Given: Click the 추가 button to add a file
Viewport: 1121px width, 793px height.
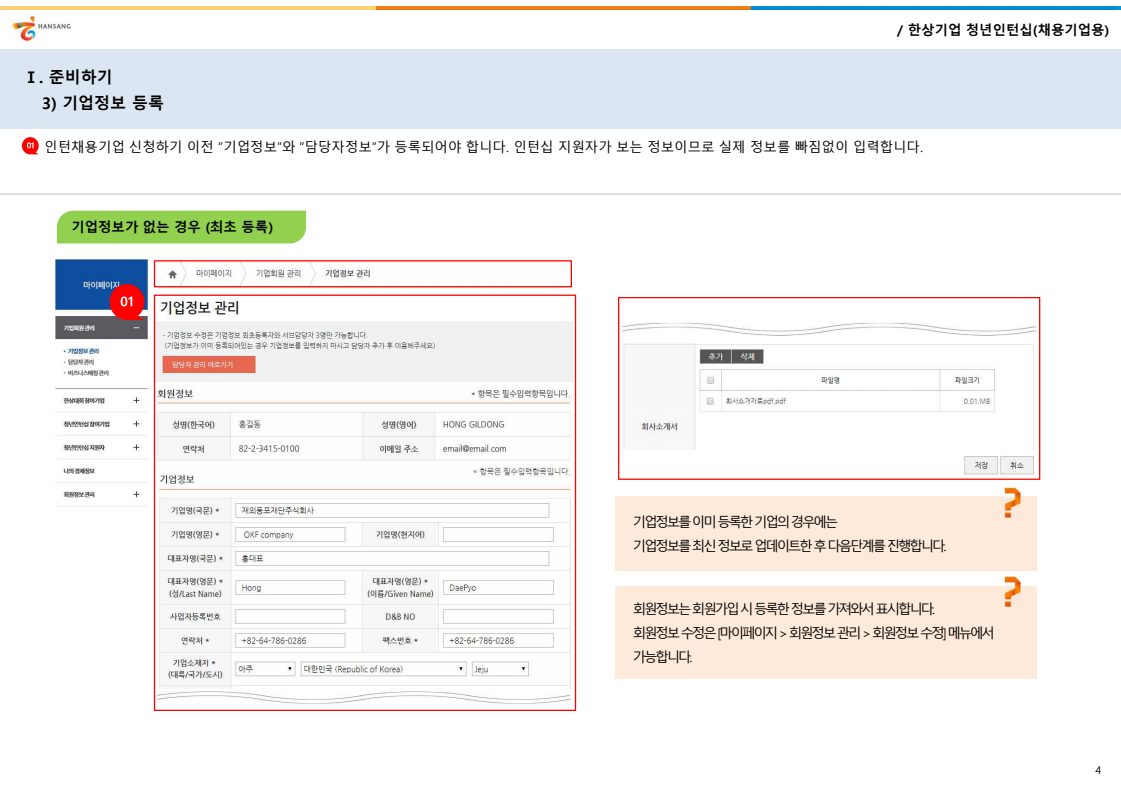Looking at the screenshot, I should tap(714, 356).
